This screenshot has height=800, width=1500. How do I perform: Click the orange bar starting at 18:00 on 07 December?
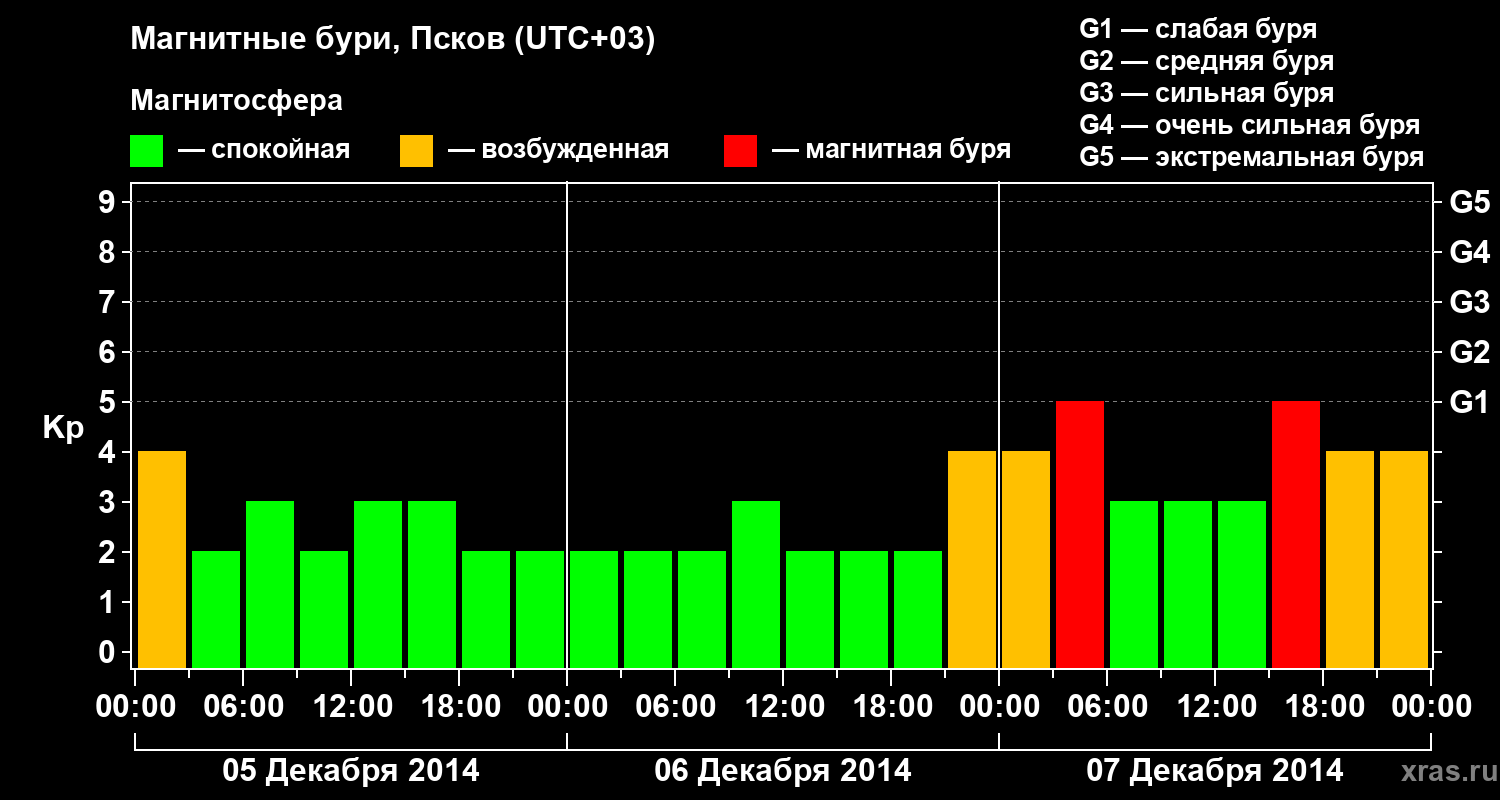click(1350, 559)
